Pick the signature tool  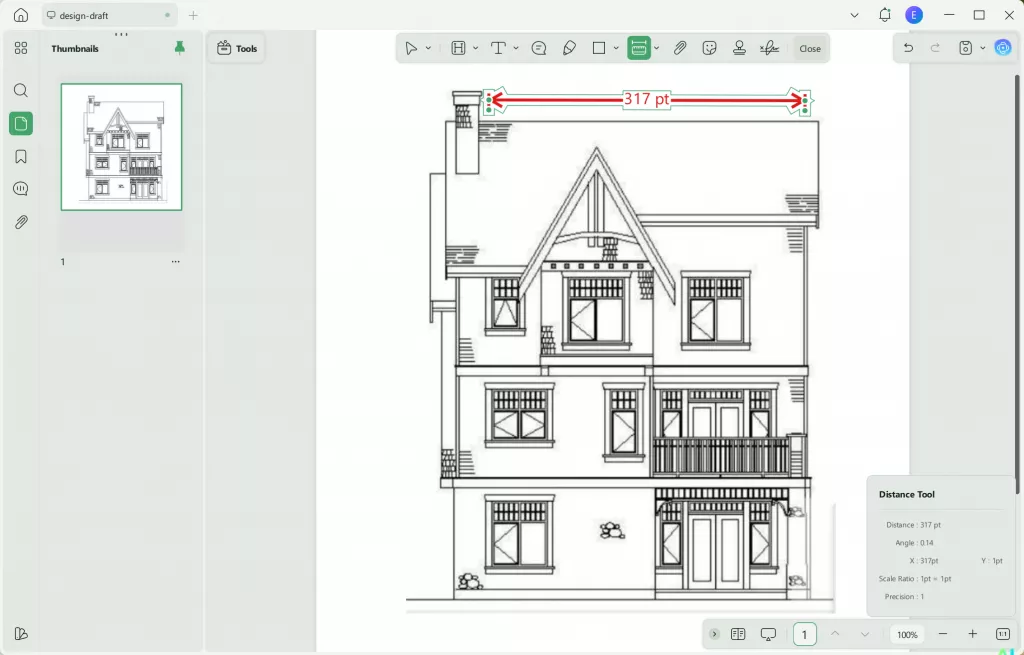coord(769,48)
